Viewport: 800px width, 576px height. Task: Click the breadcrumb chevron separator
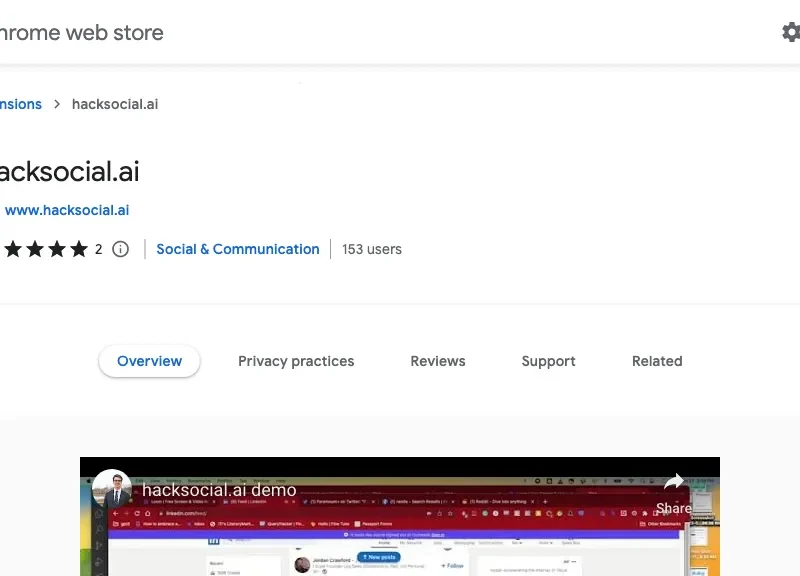pos(57,104)
